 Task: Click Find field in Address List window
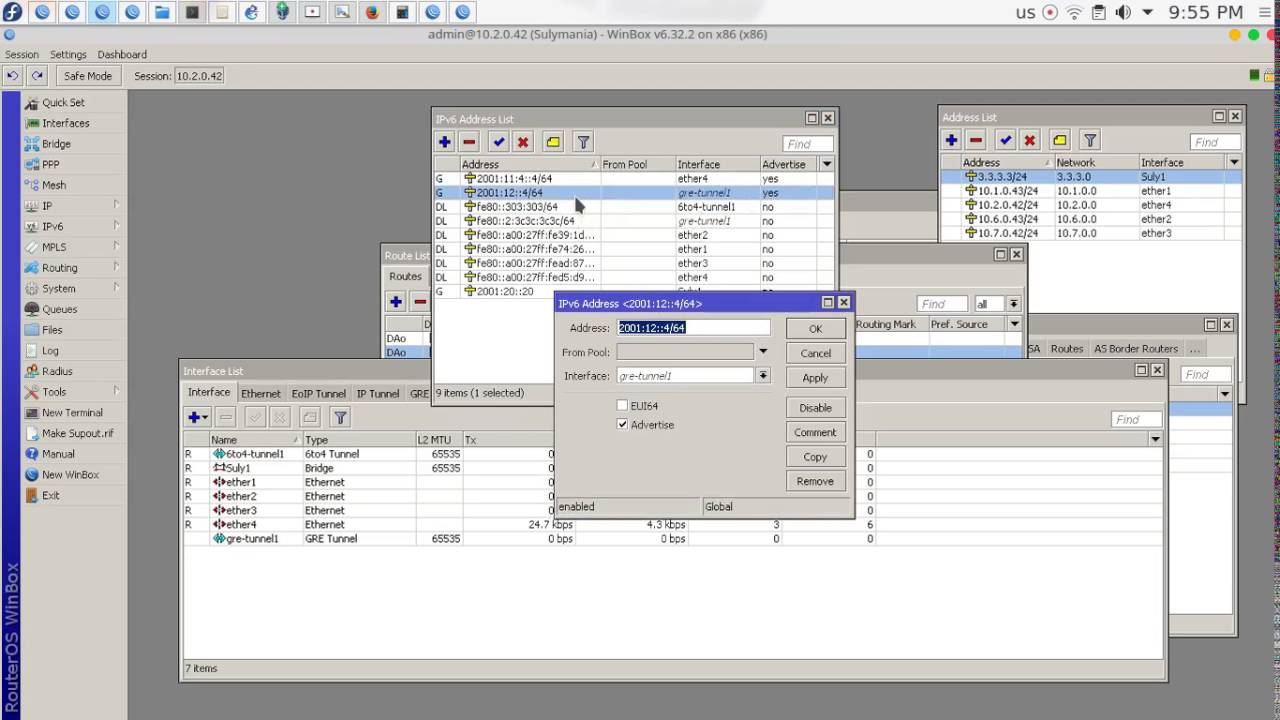pyautogui.click(x=1215, y=141)
